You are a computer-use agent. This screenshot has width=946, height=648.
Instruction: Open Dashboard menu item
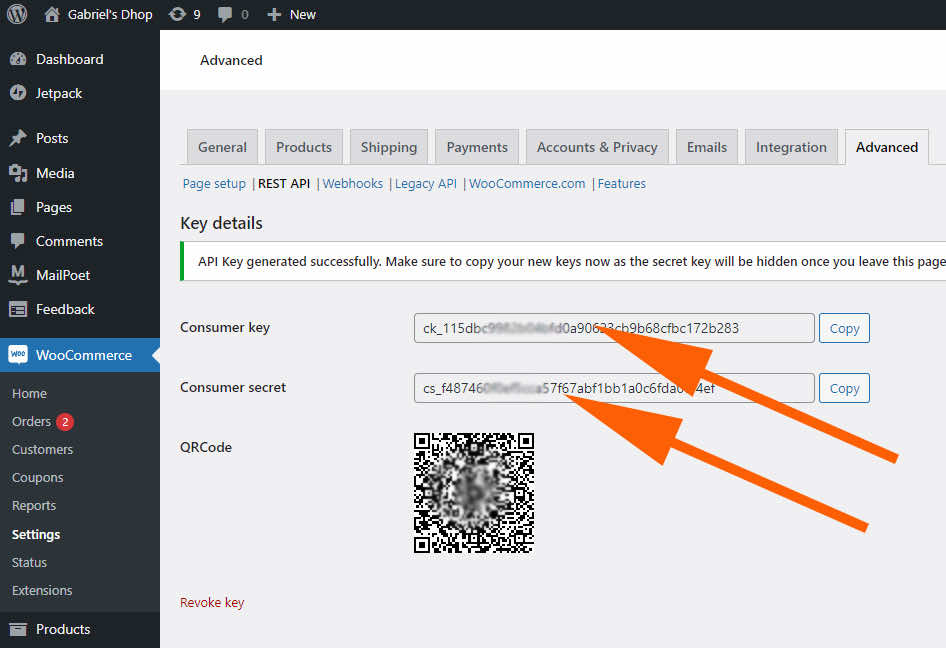pyautogui.click(x=69, y=59)
